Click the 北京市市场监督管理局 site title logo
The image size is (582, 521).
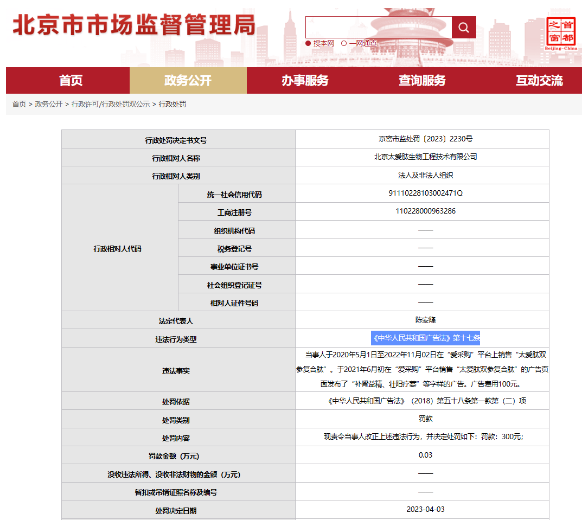(x=134, y=25)
